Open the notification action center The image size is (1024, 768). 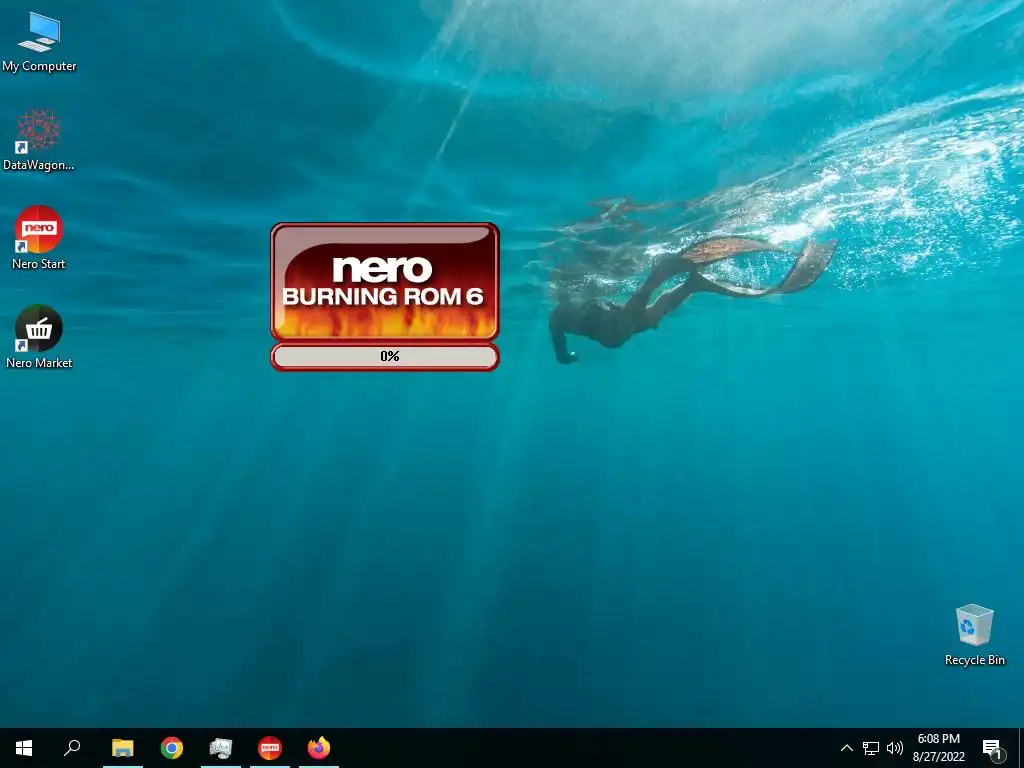point(992,748)
